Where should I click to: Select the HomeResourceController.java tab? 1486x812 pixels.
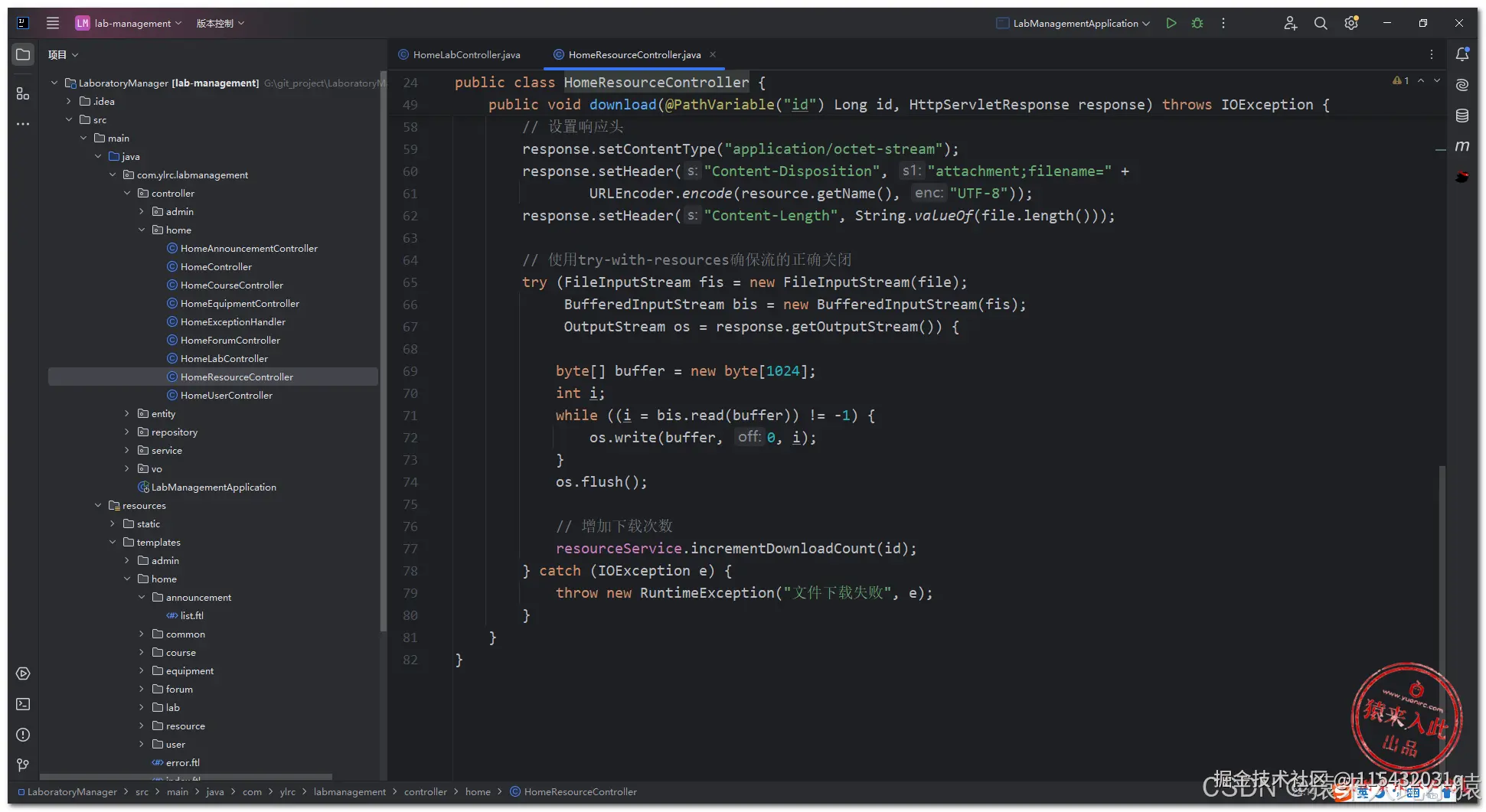pyautogui.click(x=635, y=54)
